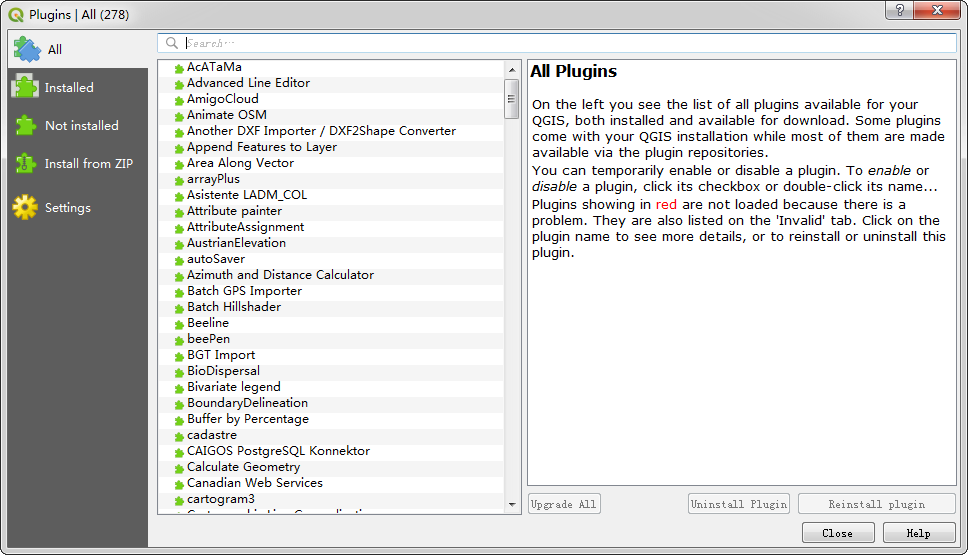Click the plugin icon beside BGT Import
The width and height of the screenshot is (968, 555).
(179, 356)
